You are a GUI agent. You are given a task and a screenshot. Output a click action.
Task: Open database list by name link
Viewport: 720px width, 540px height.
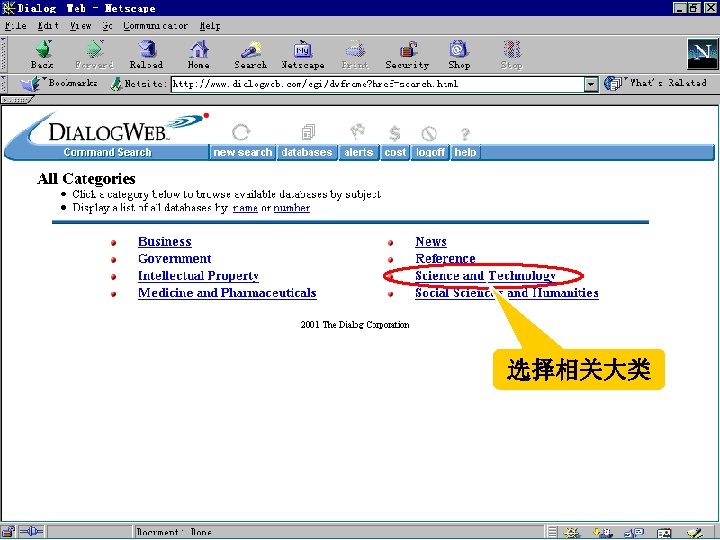click(x=245, y=208)
